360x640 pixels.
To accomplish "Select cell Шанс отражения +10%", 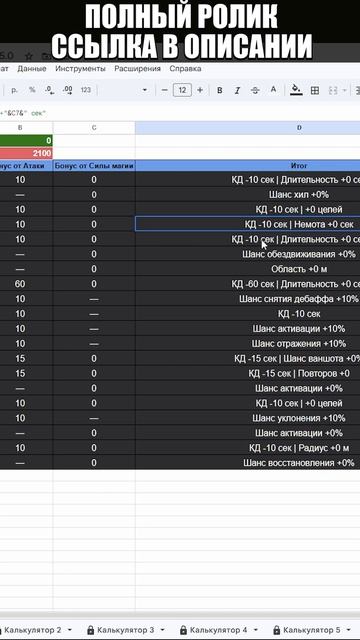I will [x=248, y=344].
